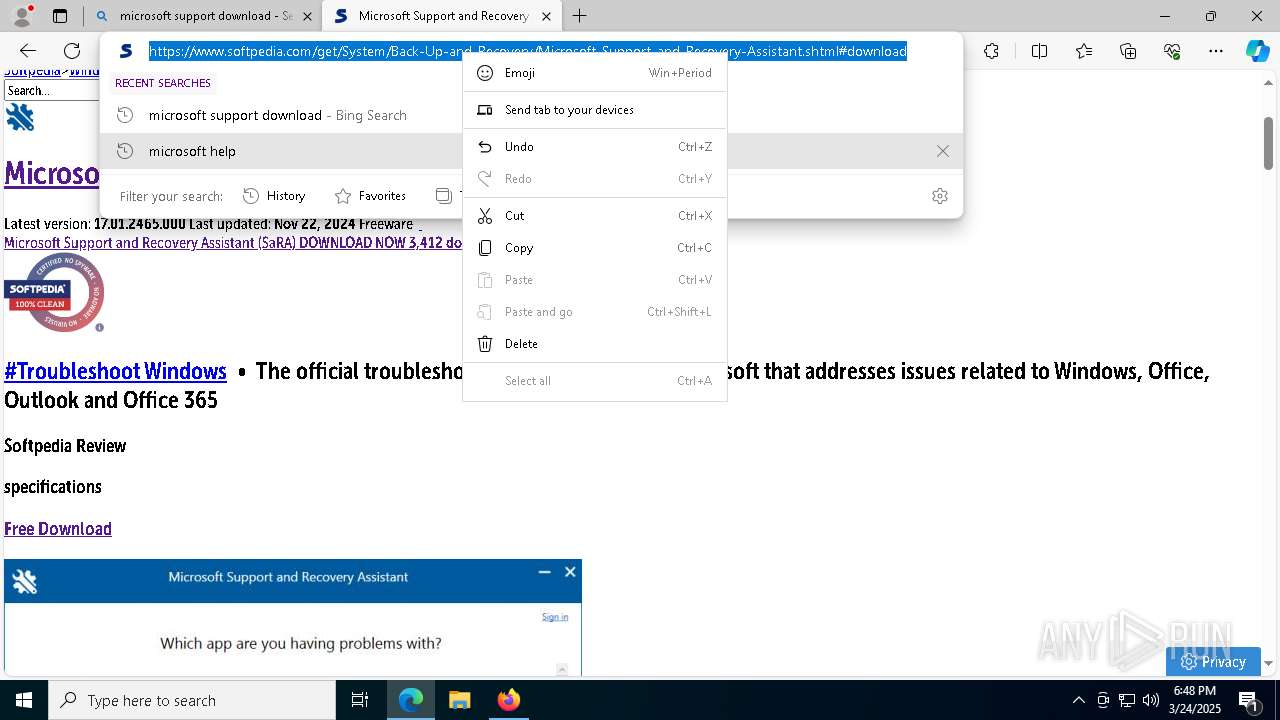Close the 'microsoft support download' tab
This screenshot has width=1280, height=720.
pyautogui.click(x=307, y=16)
